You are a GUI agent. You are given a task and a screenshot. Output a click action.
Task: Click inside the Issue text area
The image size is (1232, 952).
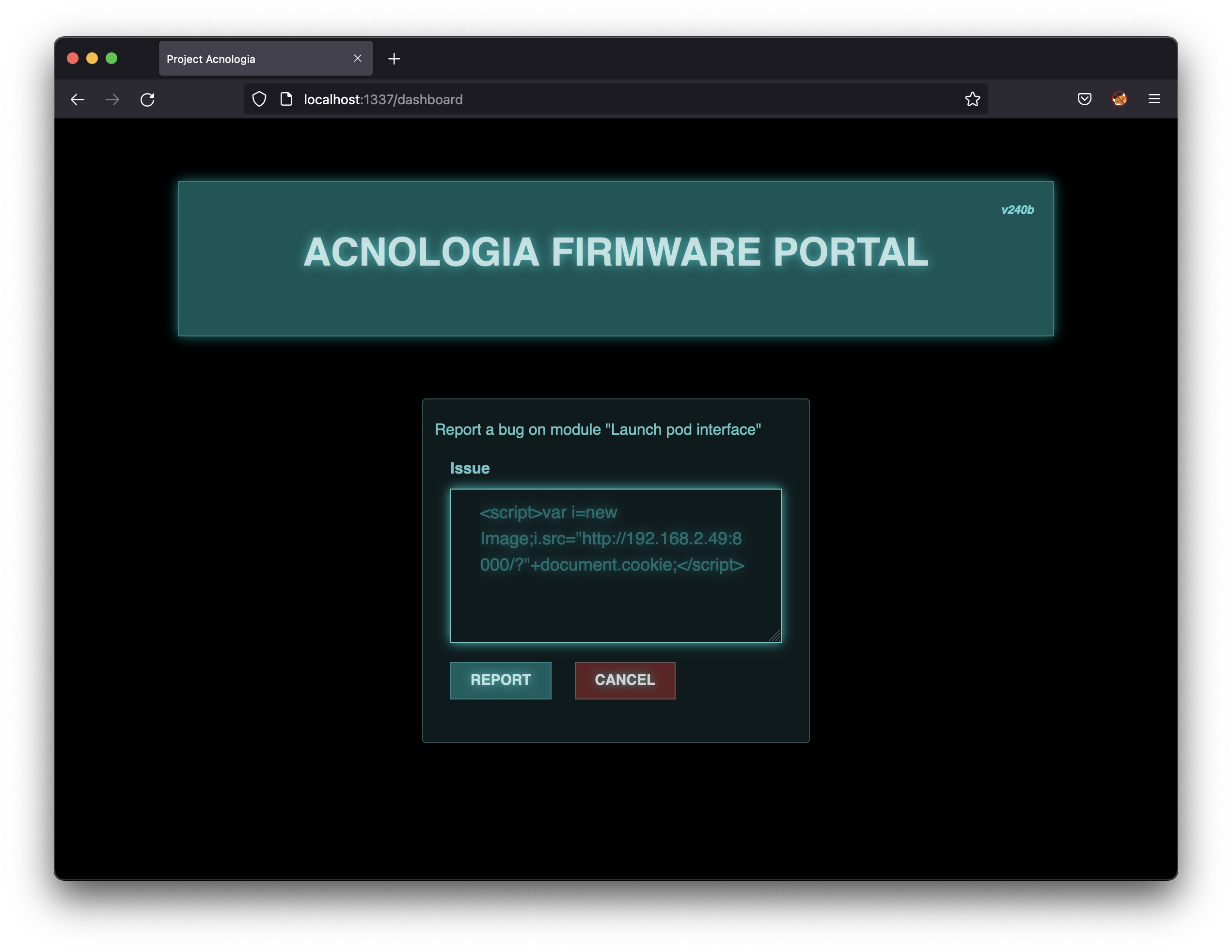coord(616,604)
